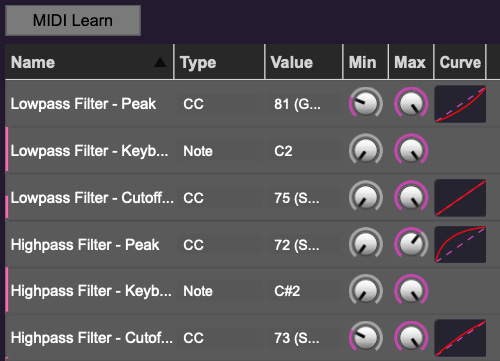
Task: Open the C2 value field
Action: point(304,151)
